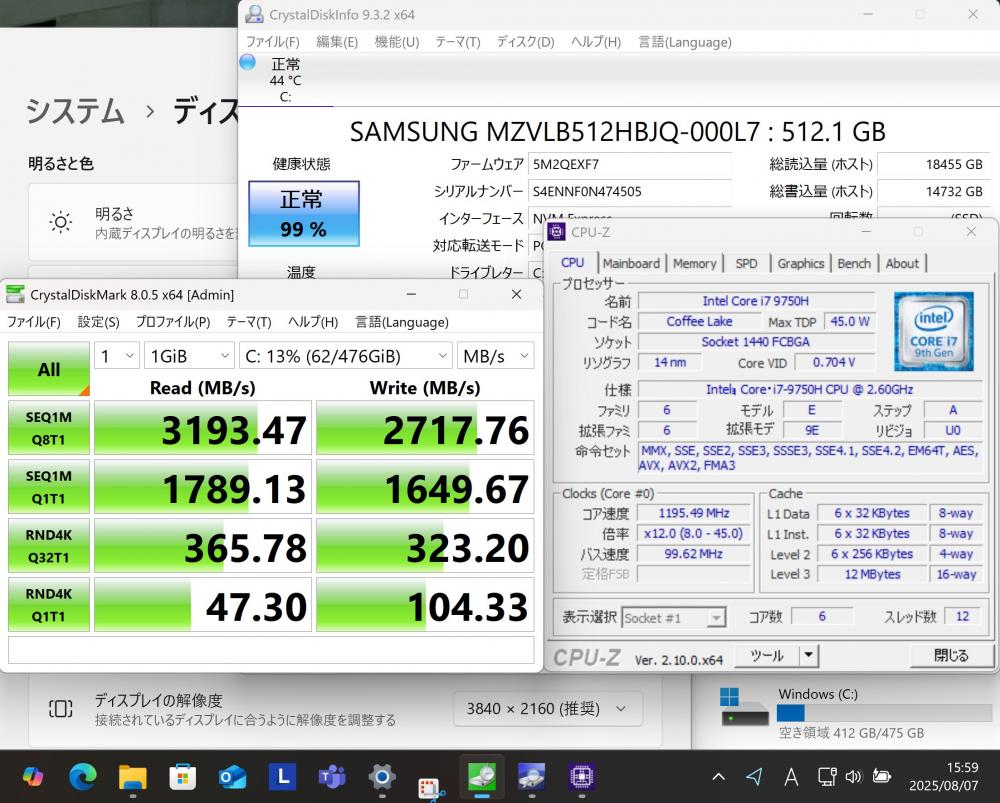Screen dimensions: 1000x803
Task: Open volume control from the system tray
Action: click(853, 776)
